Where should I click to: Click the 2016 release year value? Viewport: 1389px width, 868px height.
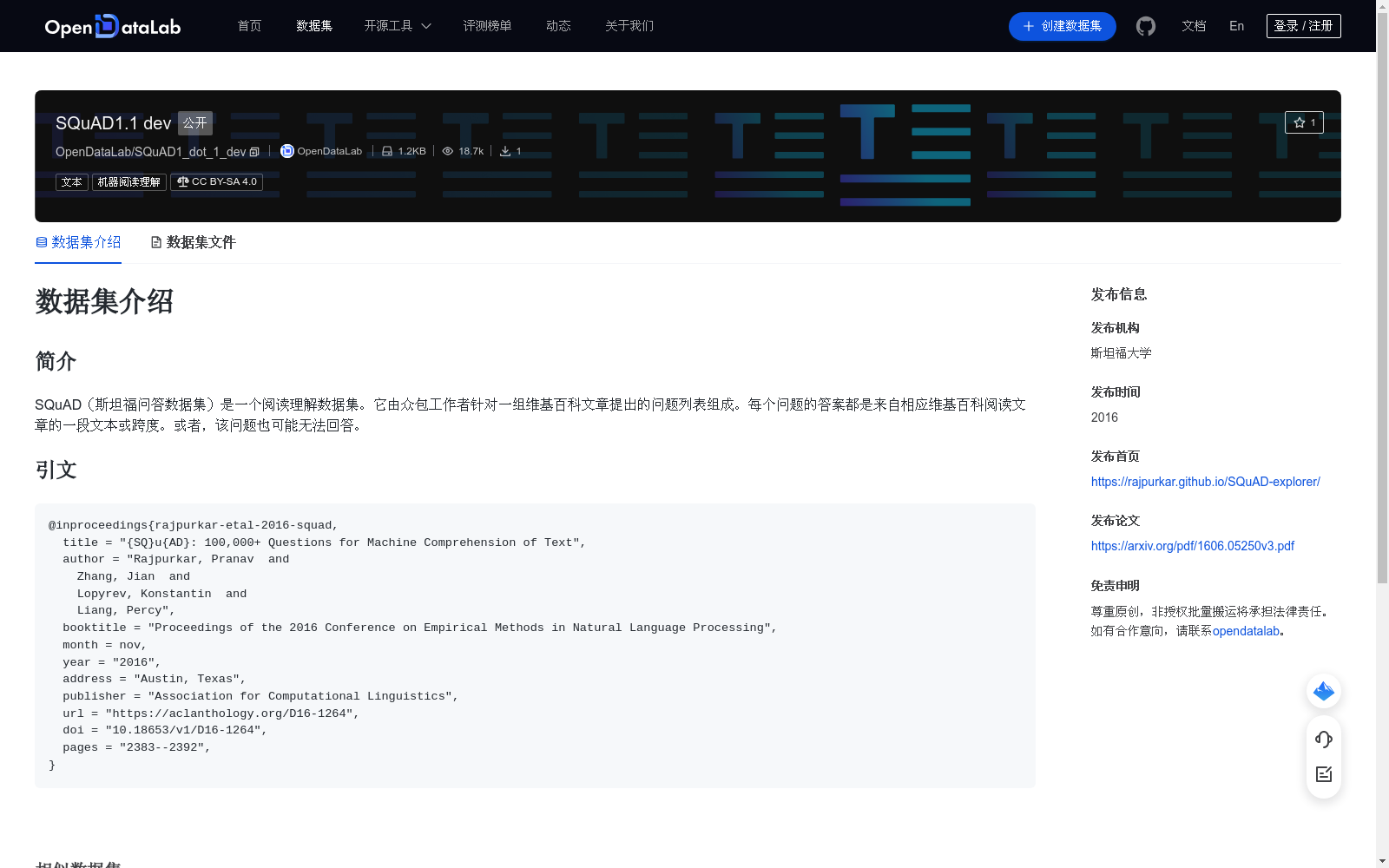(1104, 418)
